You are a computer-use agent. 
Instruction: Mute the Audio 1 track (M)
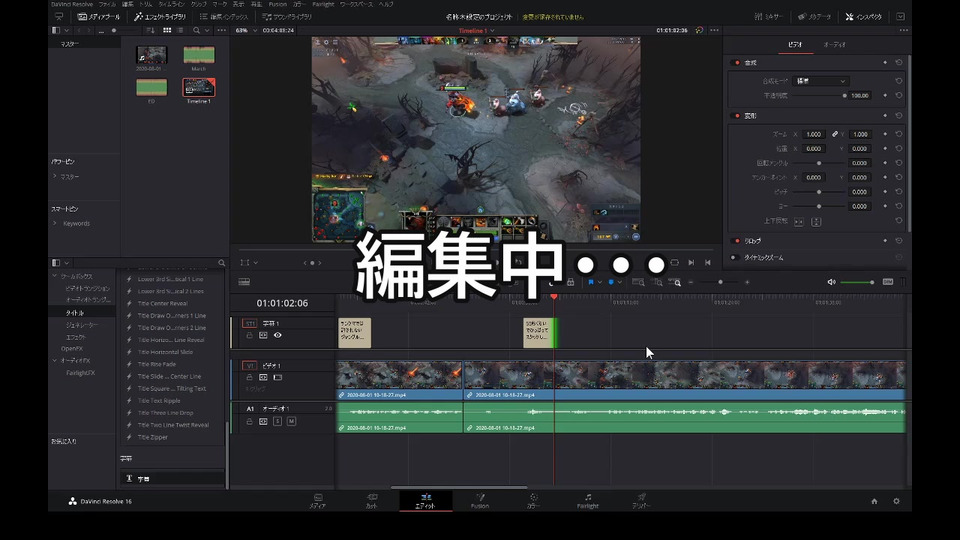click(291, 421)
